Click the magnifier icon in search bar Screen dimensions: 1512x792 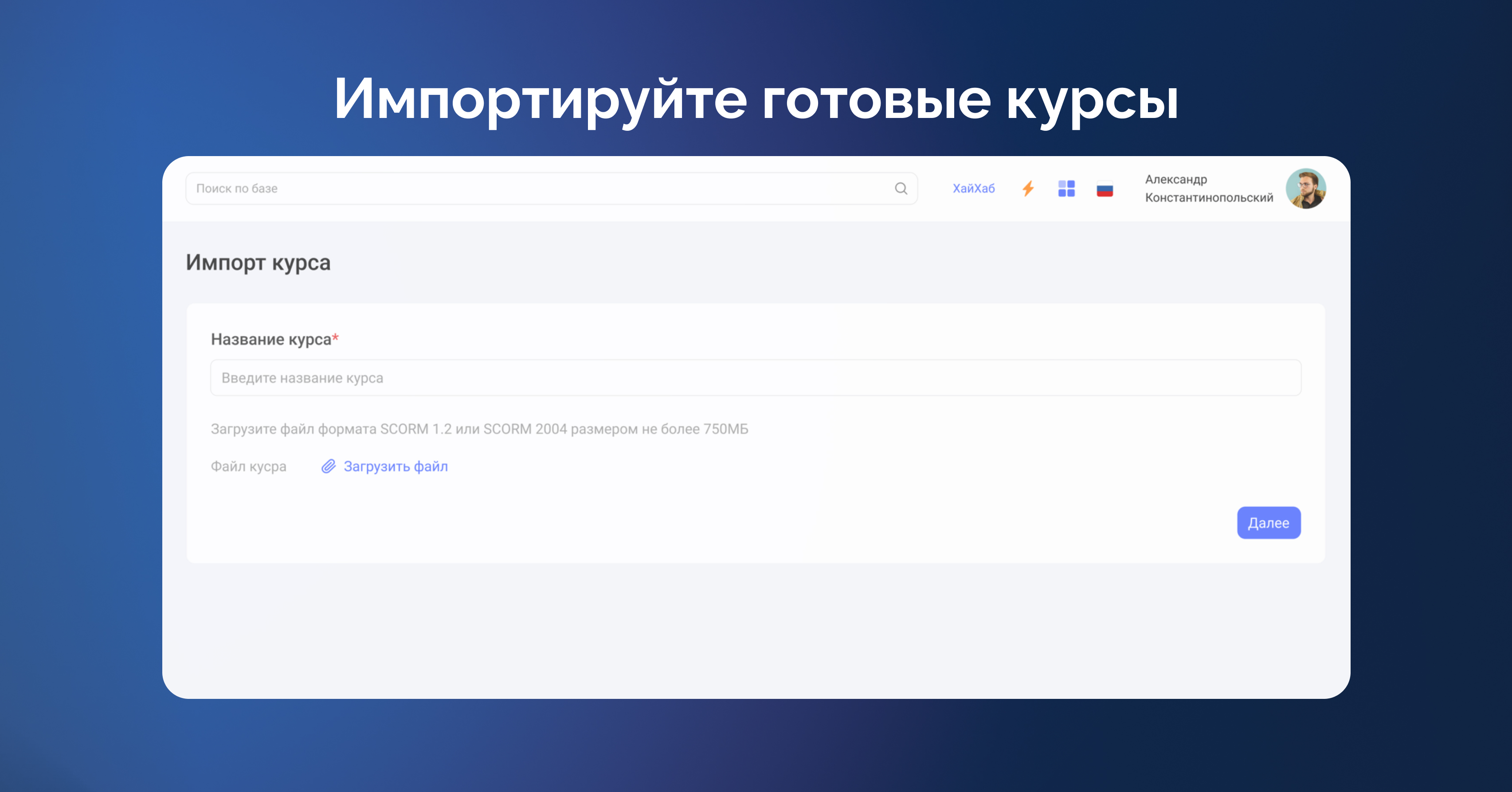click(901, 188)
